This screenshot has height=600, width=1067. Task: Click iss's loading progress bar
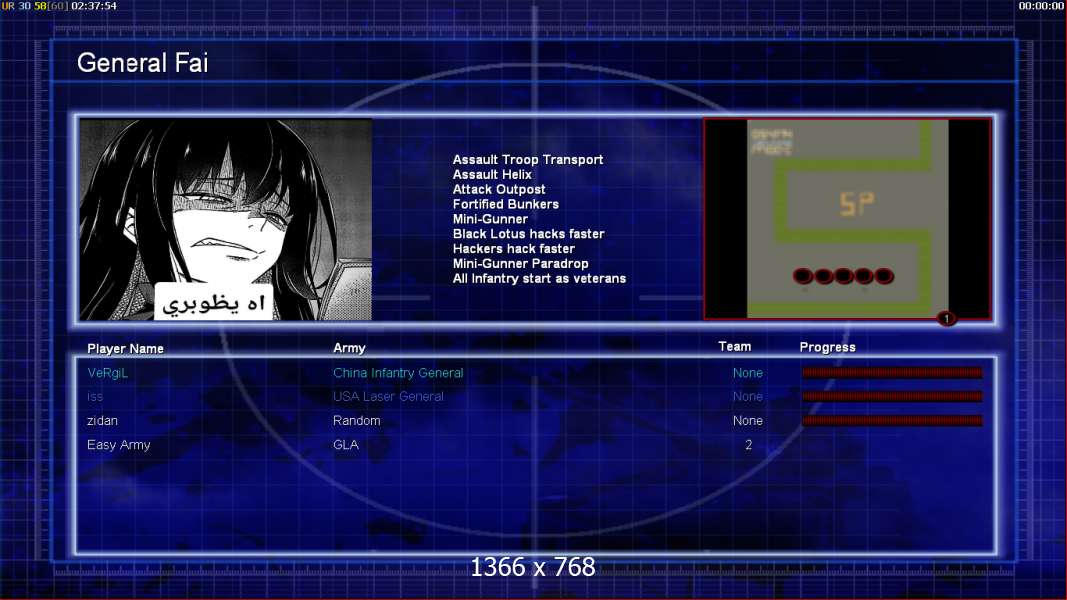point(892,397)
